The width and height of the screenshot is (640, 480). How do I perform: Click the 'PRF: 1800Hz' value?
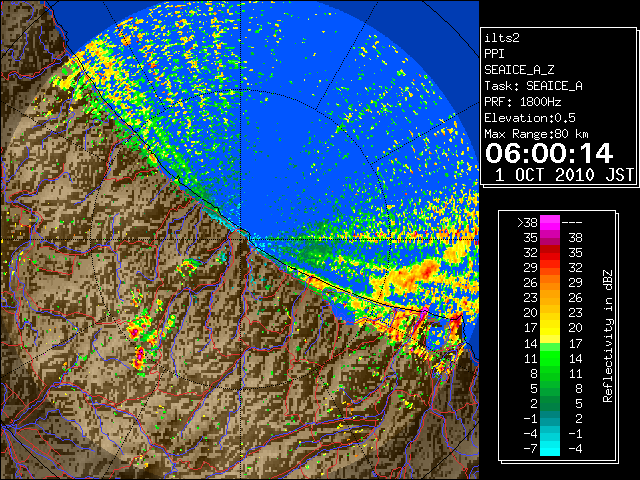coord(522,102)
